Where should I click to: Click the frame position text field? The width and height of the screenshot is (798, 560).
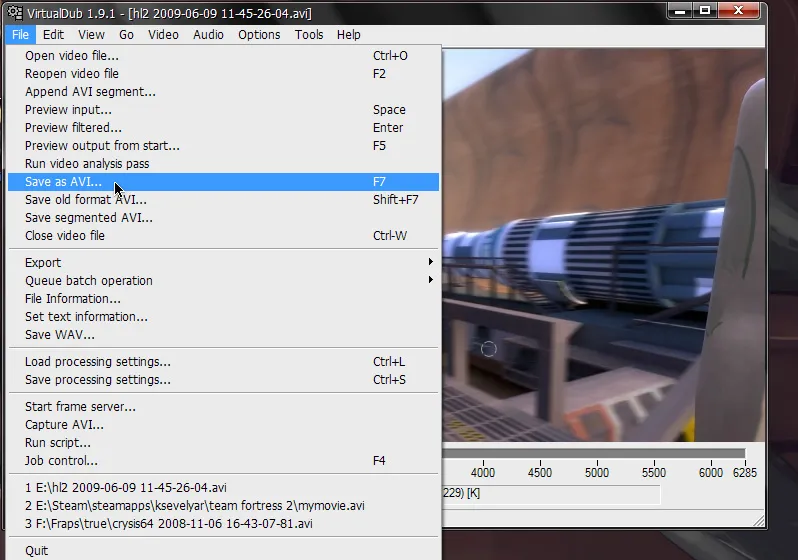pyautogui.click(x=551, y=494)
